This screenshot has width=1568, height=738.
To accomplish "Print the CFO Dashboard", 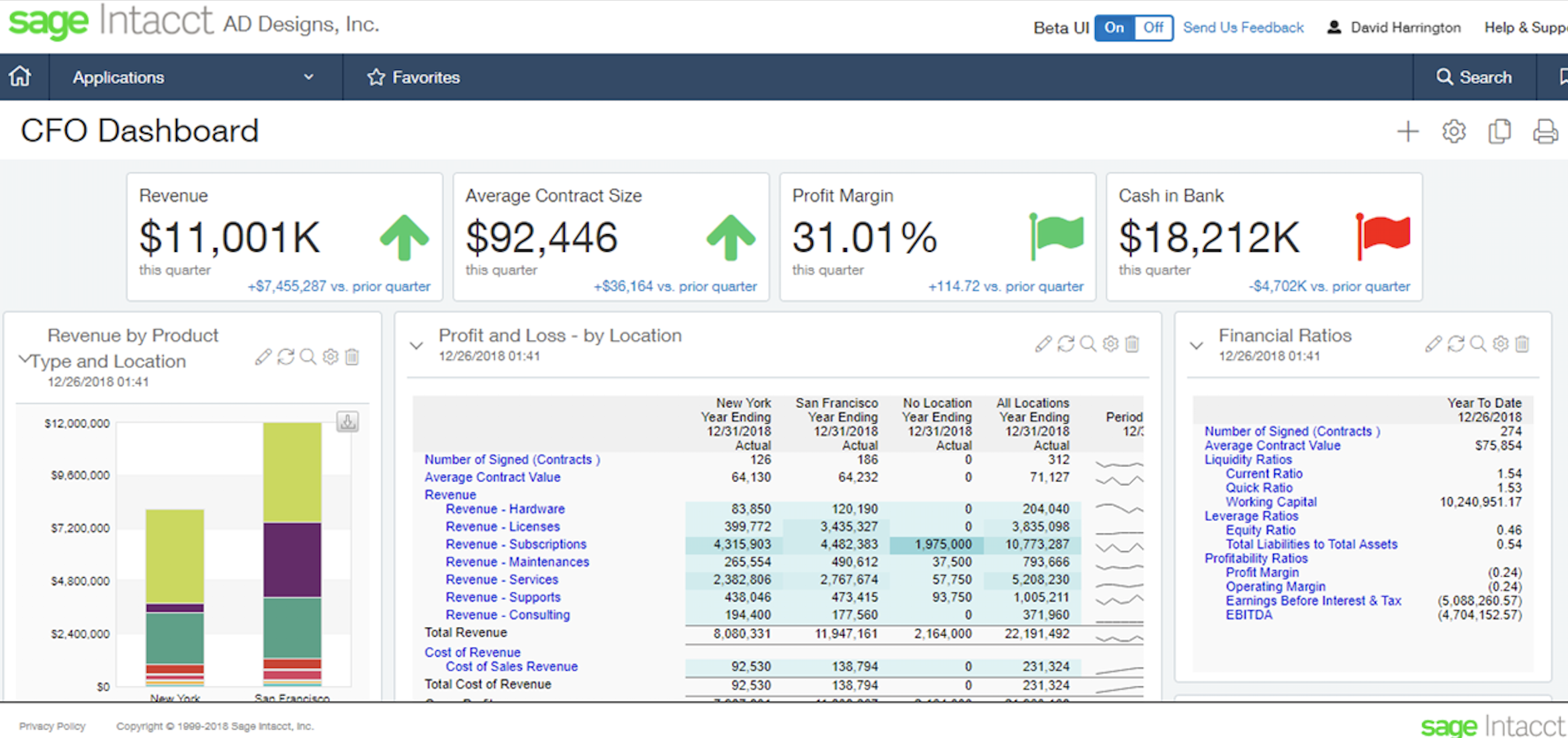I will click(x=1545, y=132).
